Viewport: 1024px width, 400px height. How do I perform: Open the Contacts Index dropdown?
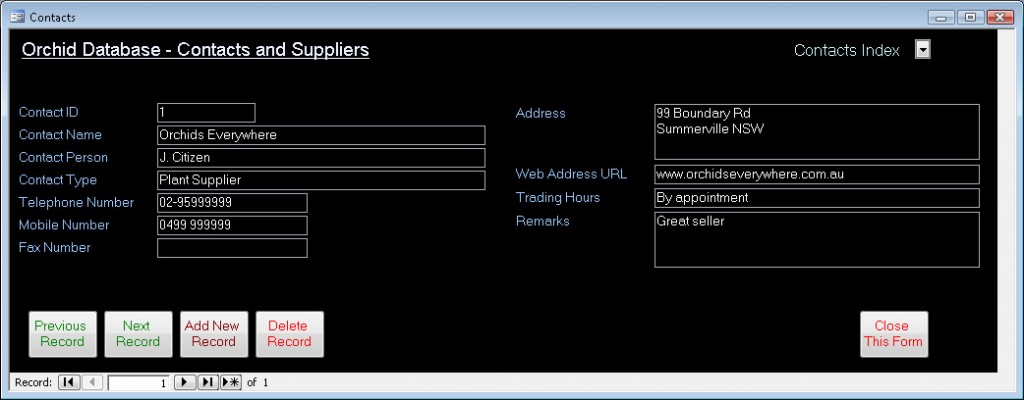(923, 50)
